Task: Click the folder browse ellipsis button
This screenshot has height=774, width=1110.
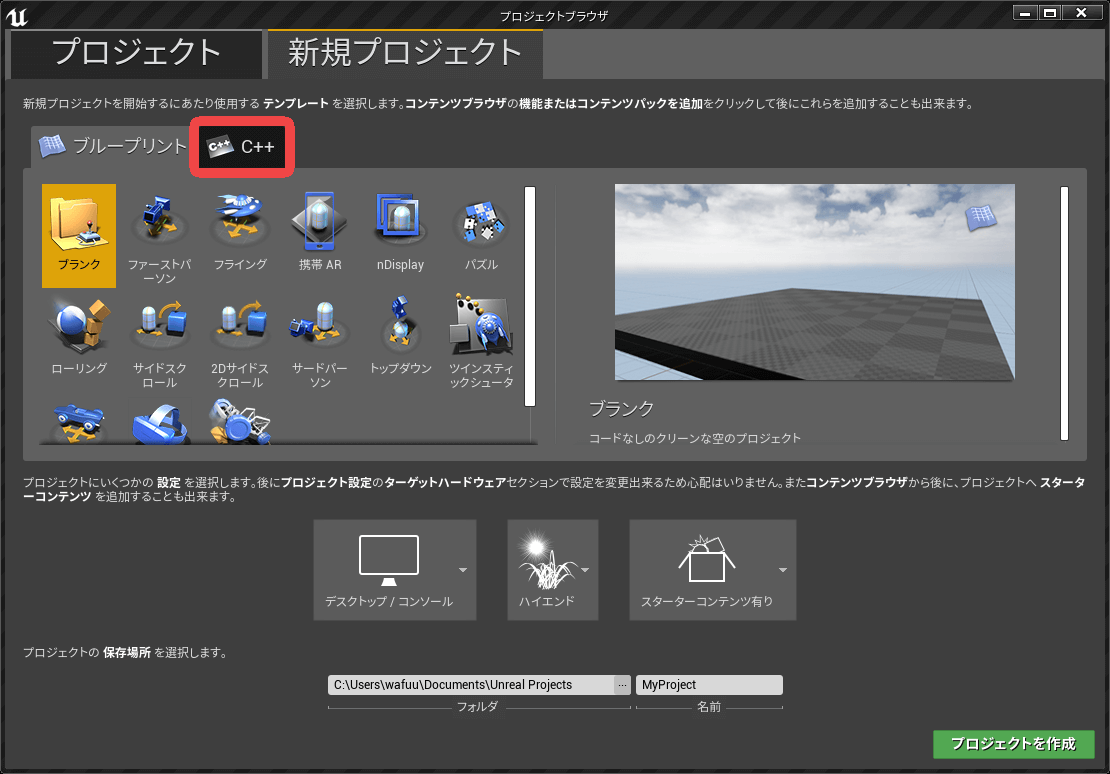Action: point(622,685)
